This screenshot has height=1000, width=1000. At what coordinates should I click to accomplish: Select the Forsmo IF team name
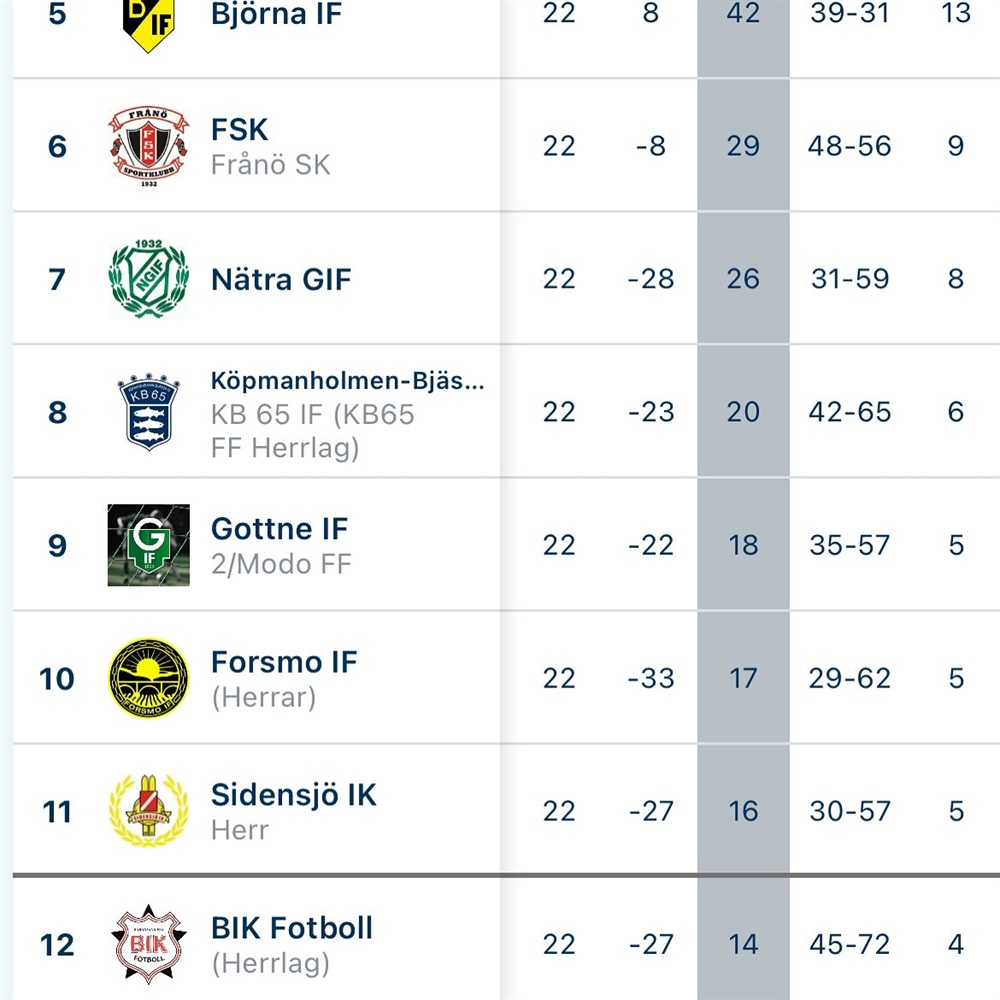coord(284,662)
